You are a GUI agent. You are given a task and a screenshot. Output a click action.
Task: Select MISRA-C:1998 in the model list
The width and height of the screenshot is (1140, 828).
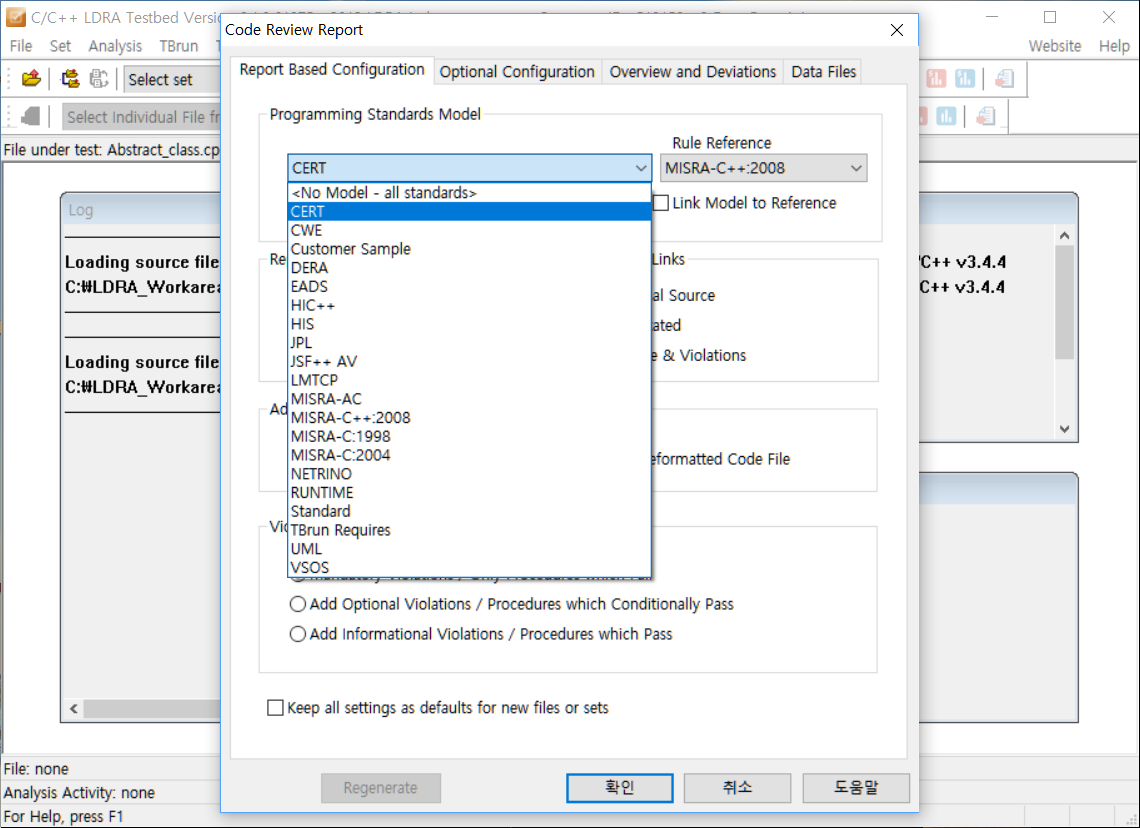tap(469, 437)
